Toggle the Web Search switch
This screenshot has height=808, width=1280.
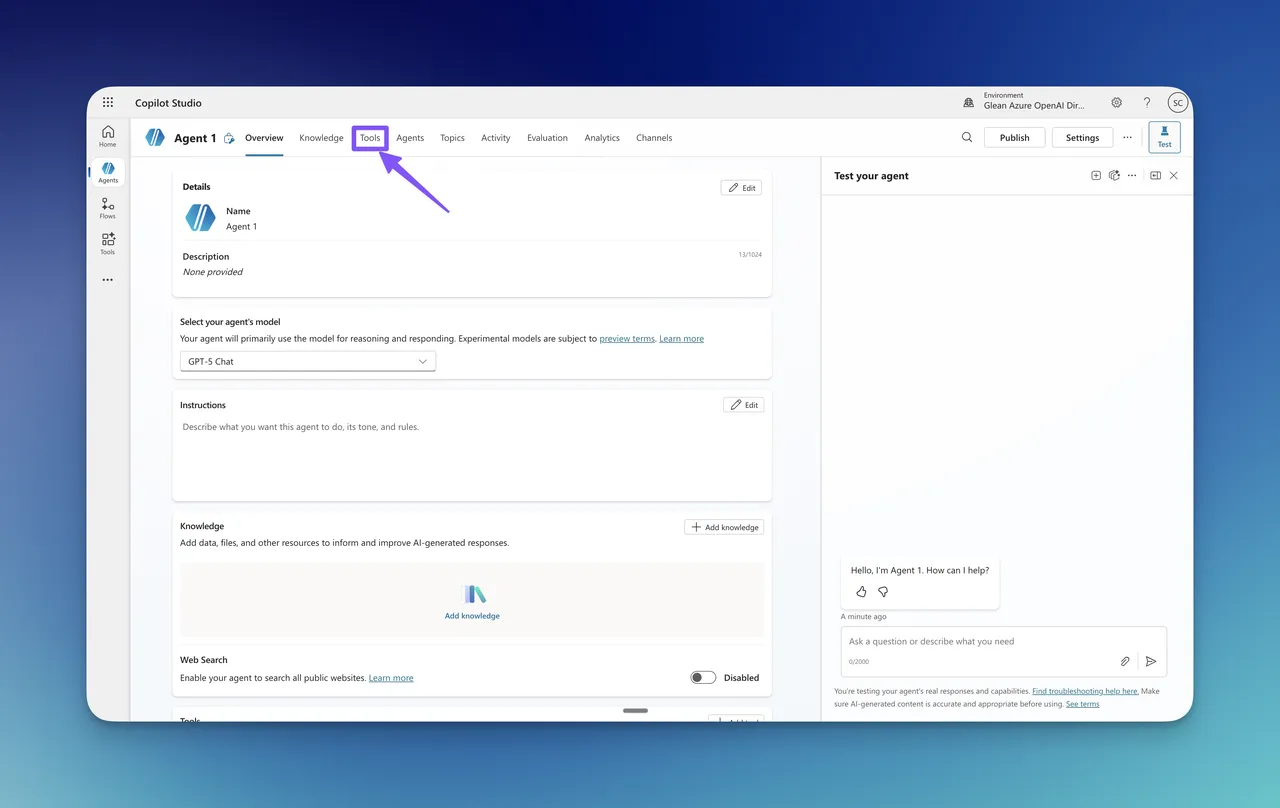pyautogui.click(x=703, y=678)
